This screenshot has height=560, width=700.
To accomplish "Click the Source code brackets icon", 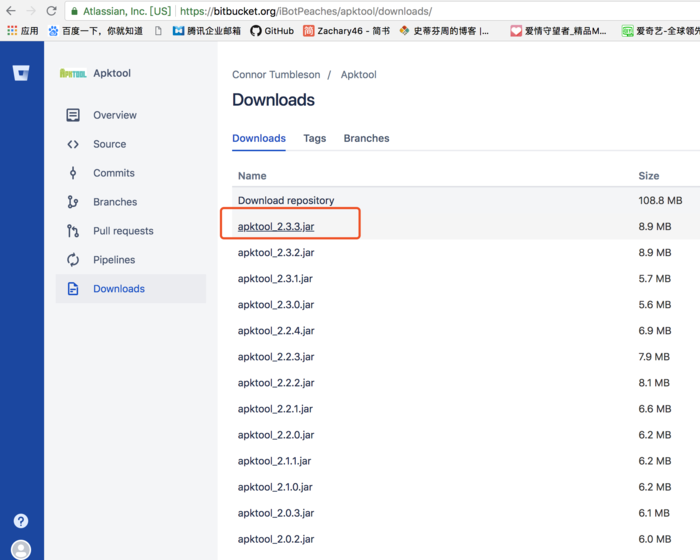I will (73, 144).
